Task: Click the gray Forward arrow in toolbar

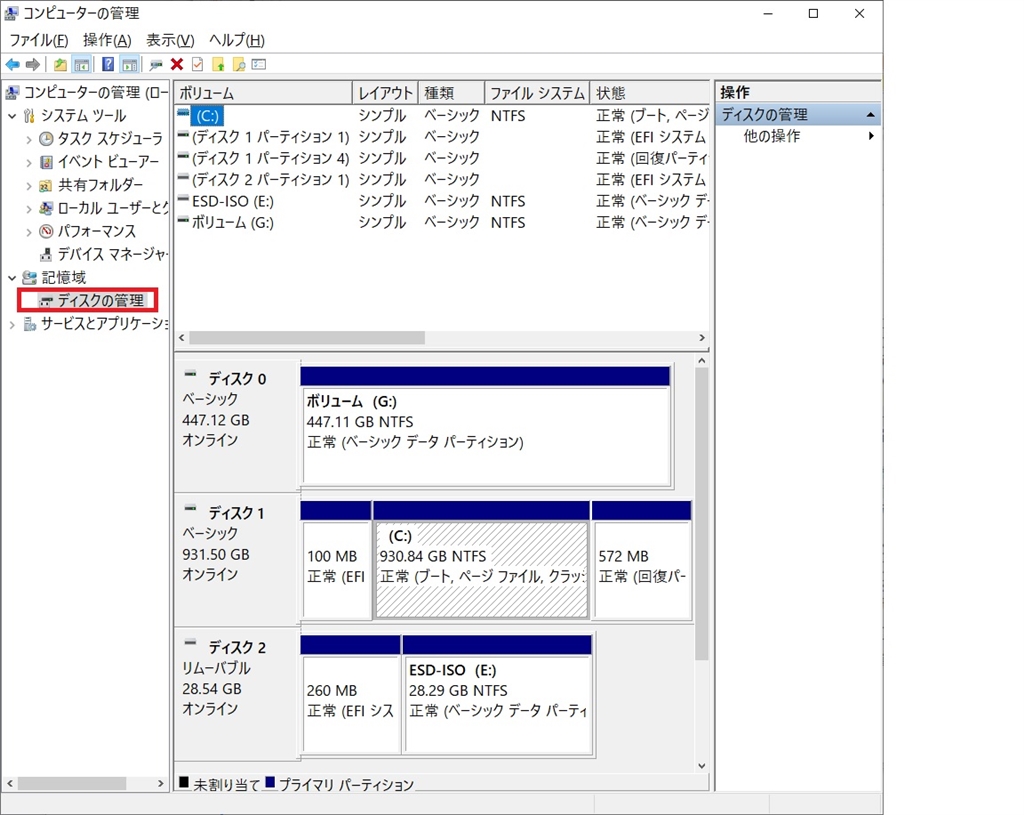Action: tap(33, 65)
